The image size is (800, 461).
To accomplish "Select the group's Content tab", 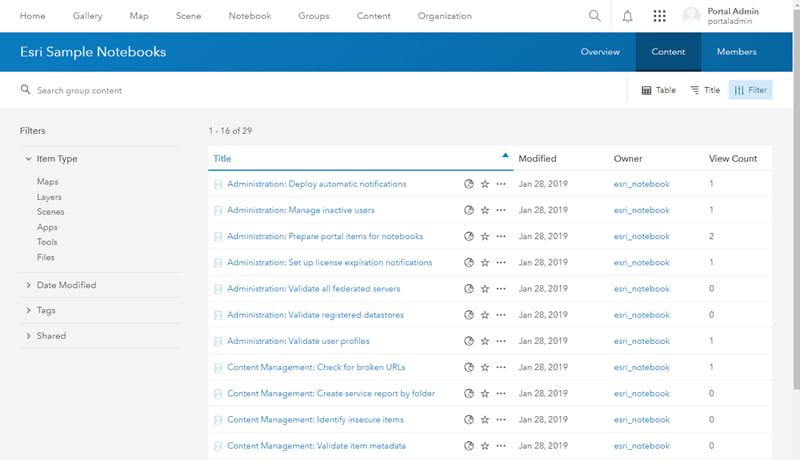I will click(668, 52).
